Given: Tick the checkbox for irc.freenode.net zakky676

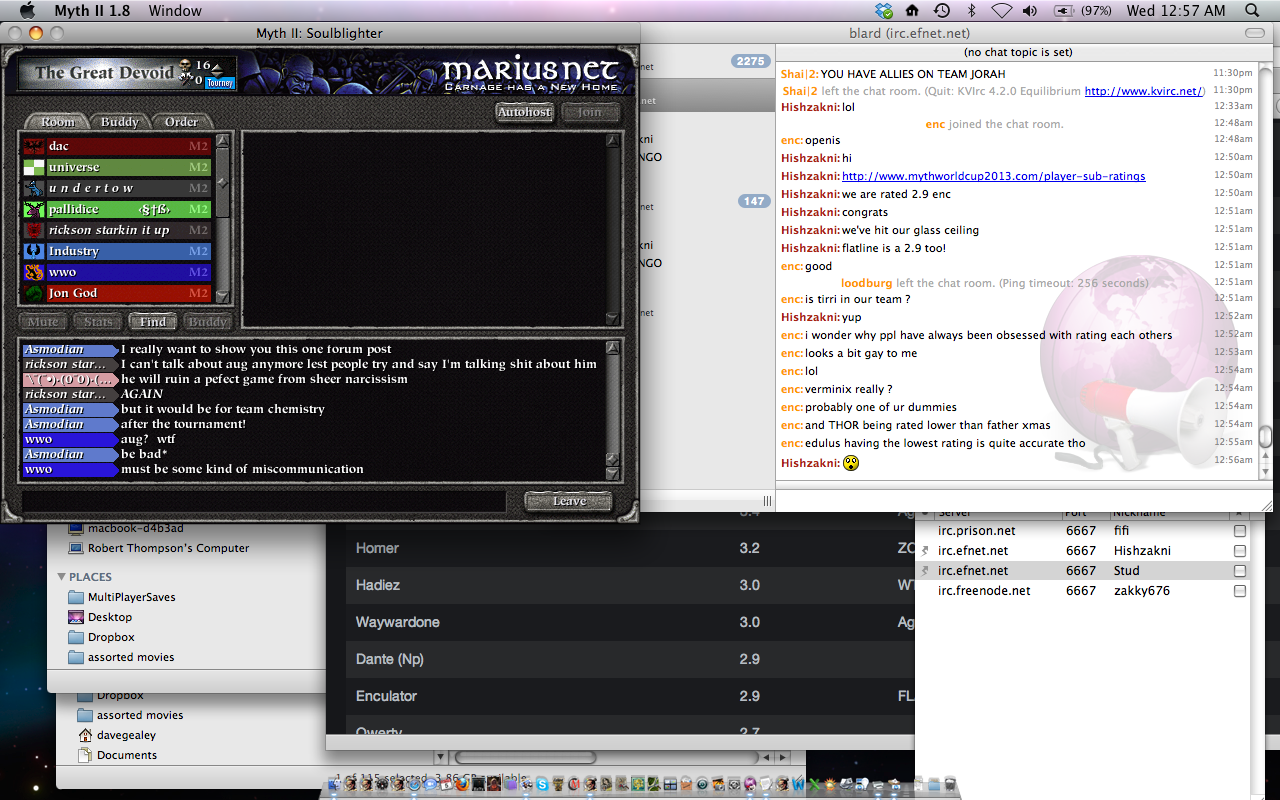Looking at the screenshot, I should click(1240, 591).
